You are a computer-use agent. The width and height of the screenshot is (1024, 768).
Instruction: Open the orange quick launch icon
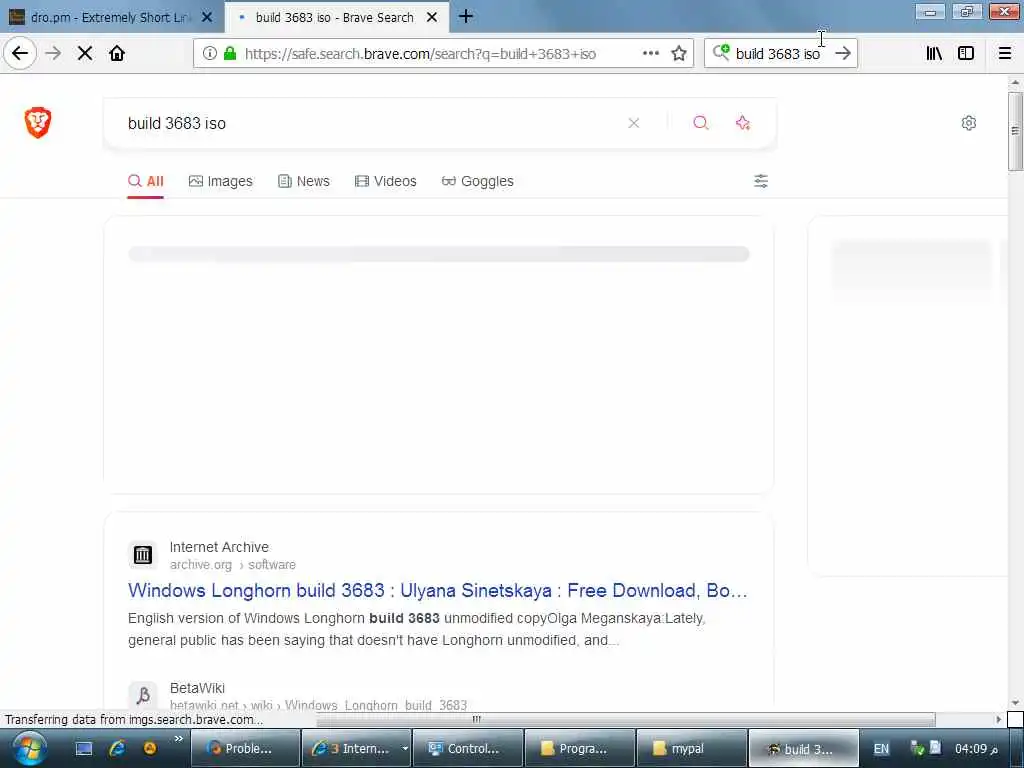150,748
